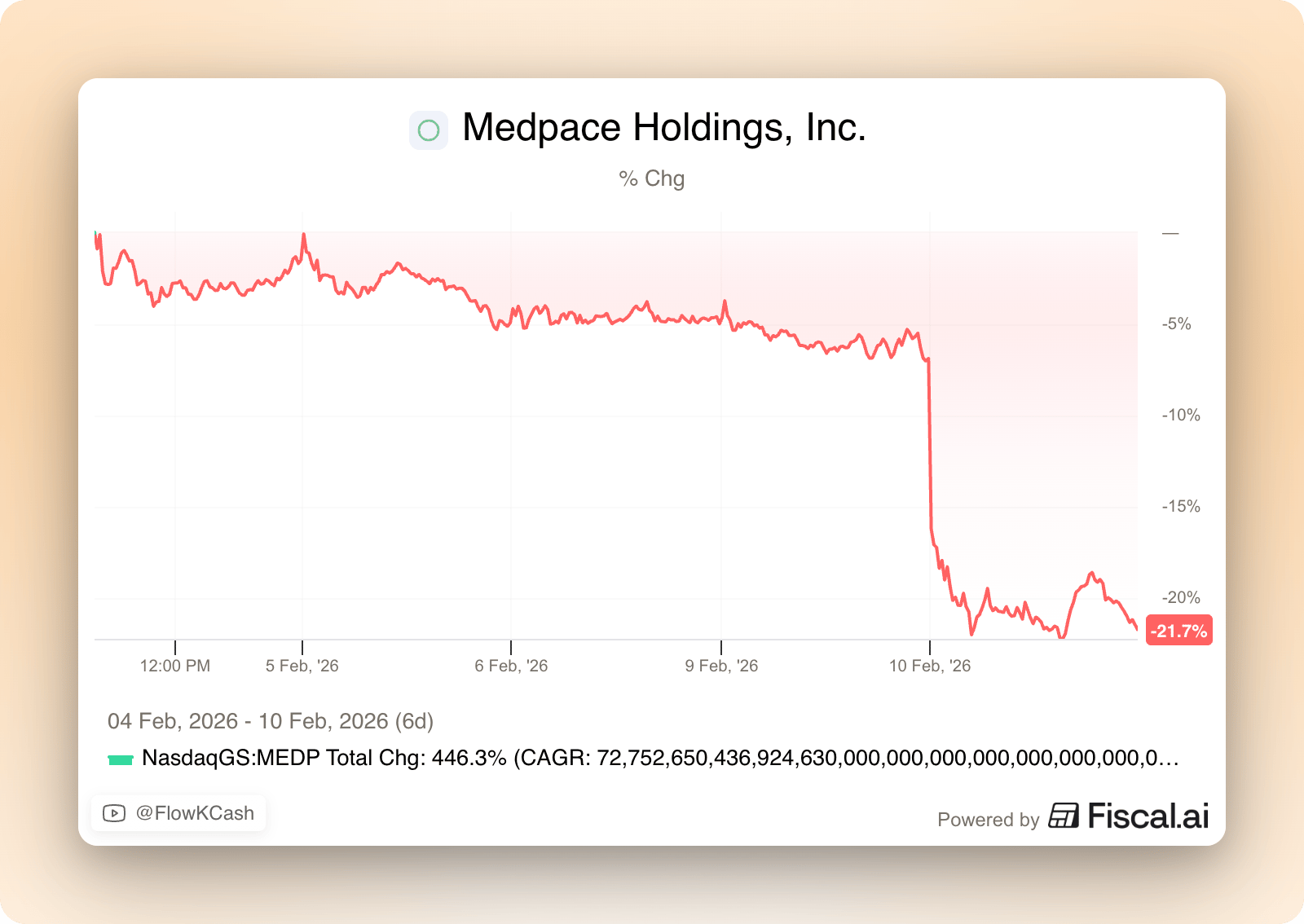
Task: Click the Medpace Holdings, Inc. chart title
Action: pos(663,128)
